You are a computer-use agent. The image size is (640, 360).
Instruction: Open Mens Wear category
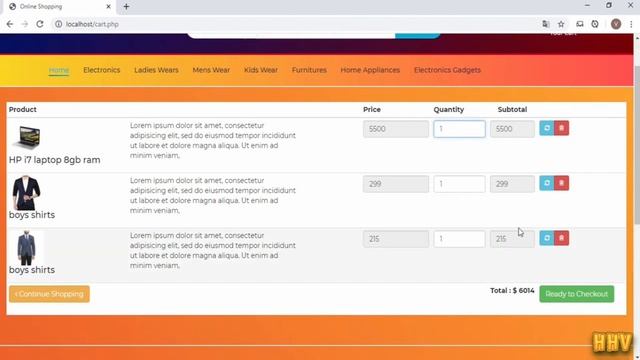pyautogui.click(x=211, y=70)
